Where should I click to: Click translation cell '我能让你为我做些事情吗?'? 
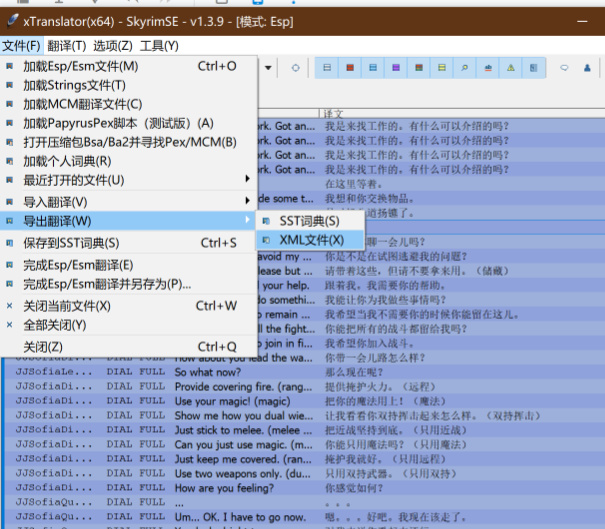pyautogui.click(x=385, y=300)
